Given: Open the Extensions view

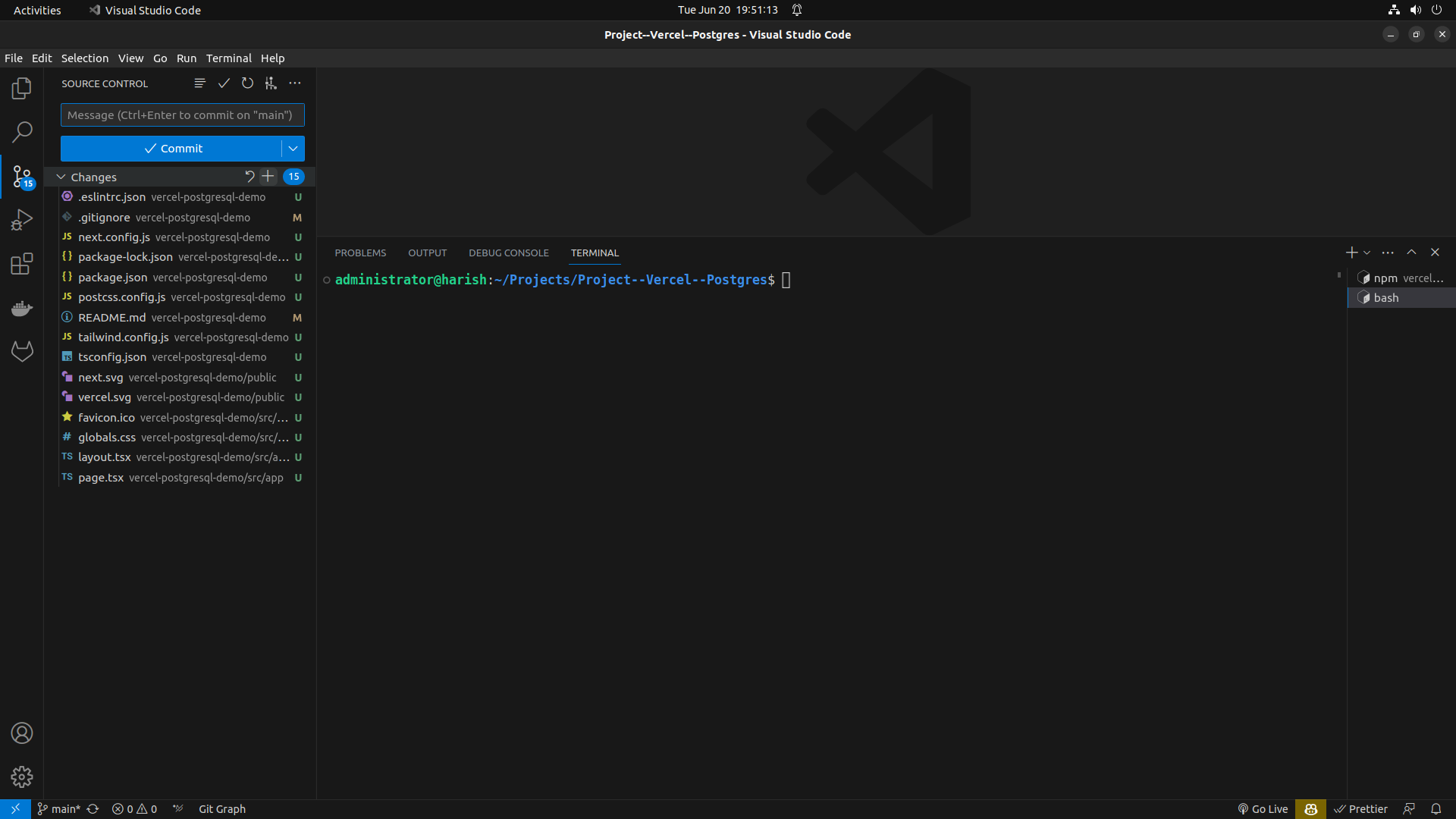Looking at the screenshot, I should pos(22,264).
